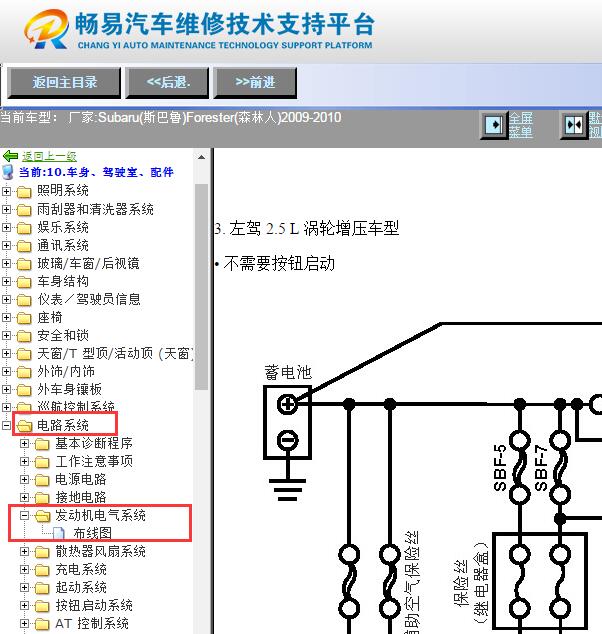This screenshot has height=634, width=602.
Task: Click the 全屏菜单 link
Action: [x=521, y=125]
